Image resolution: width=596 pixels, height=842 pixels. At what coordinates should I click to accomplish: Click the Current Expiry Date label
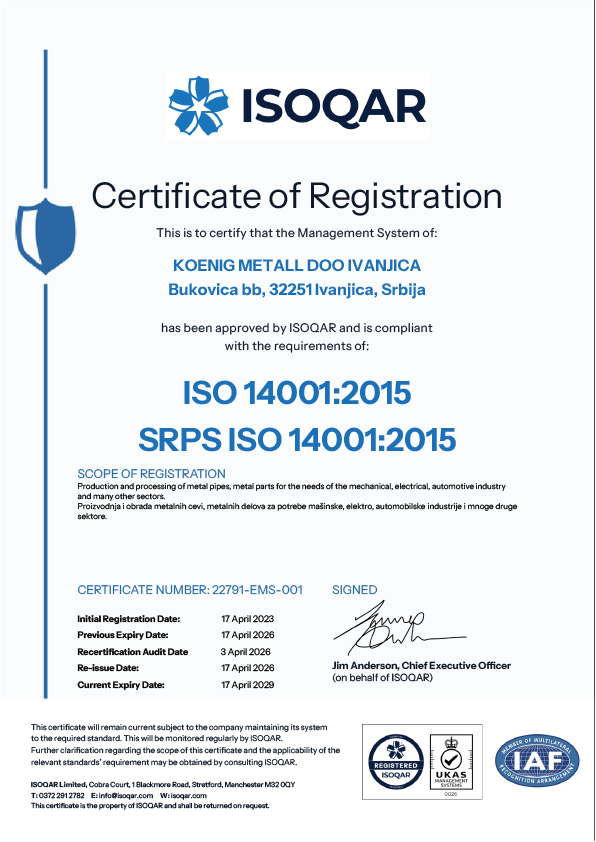(x=121, y=685)
